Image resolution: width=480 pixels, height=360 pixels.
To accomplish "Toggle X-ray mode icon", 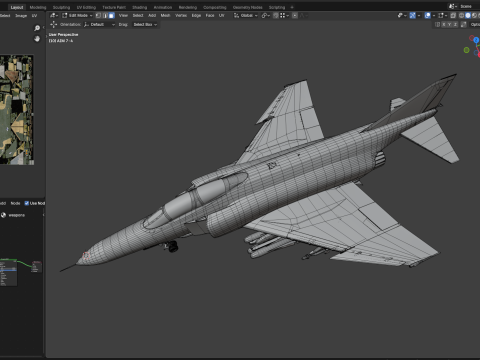I will tap(453, 15).
